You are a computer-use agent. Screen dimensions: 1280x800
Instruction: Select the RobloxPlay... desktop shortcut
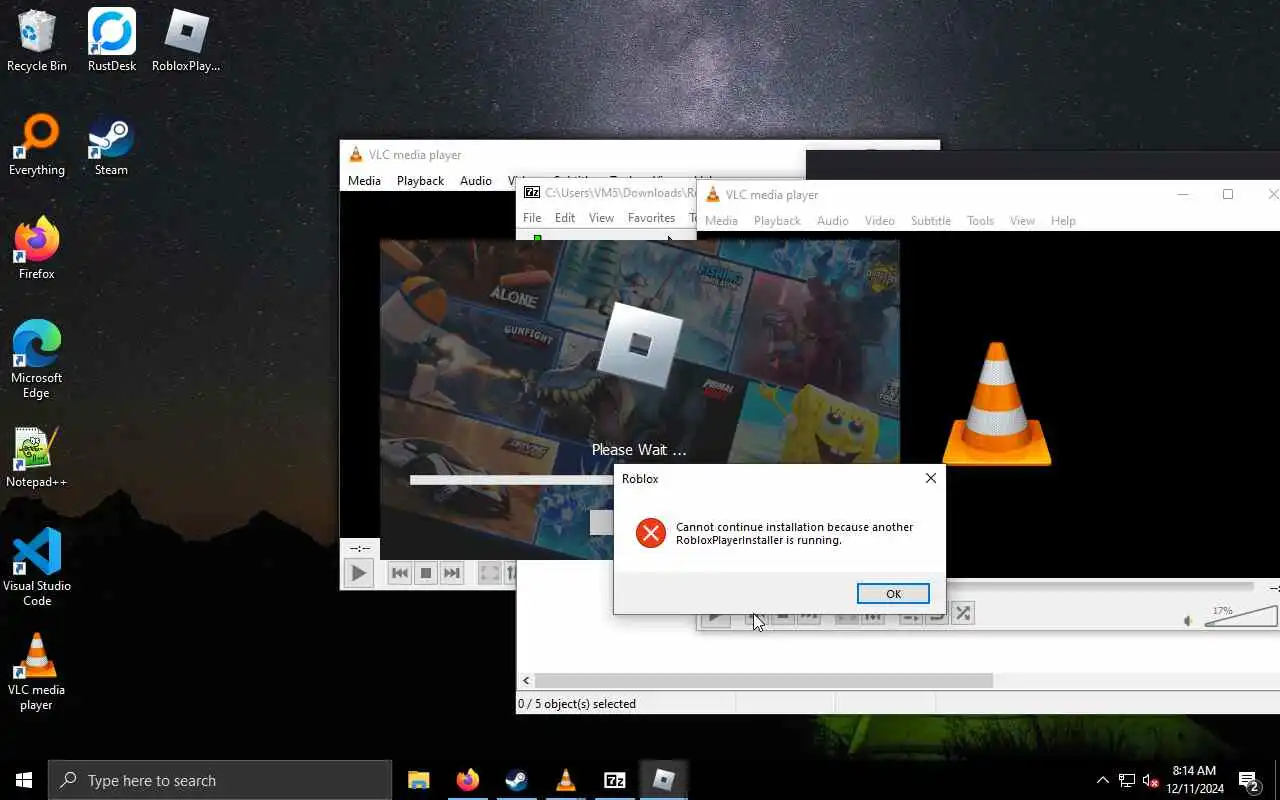(x=186, y=41)
